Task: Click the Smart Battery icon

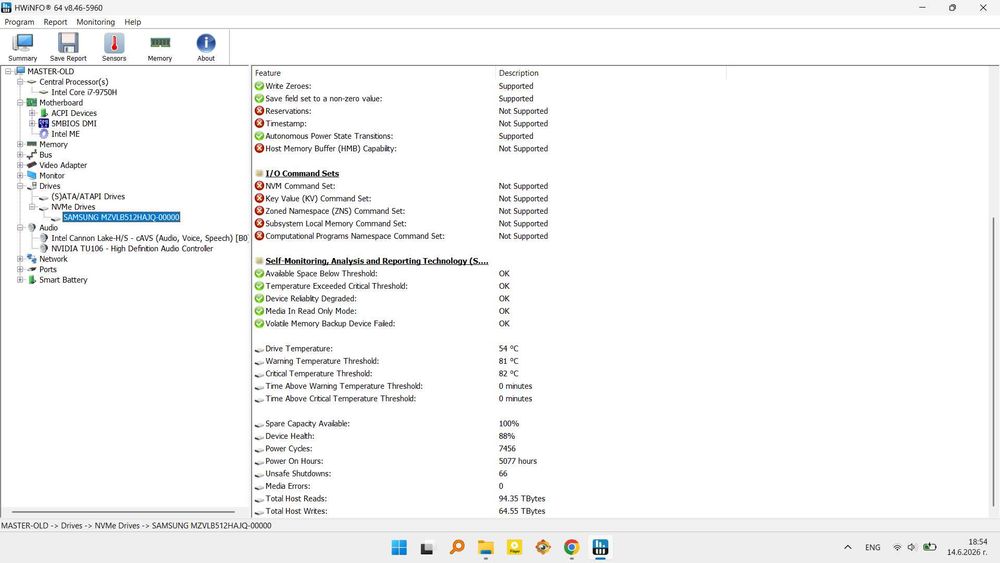Action: pyautogui.click(x=32, y=279)
